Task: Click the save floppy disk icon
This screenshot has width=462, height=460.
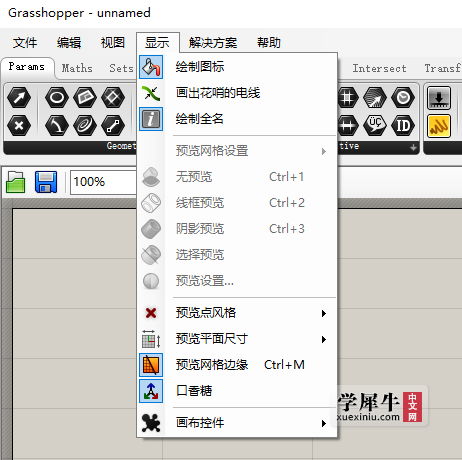Action: [x=46, y=182]
